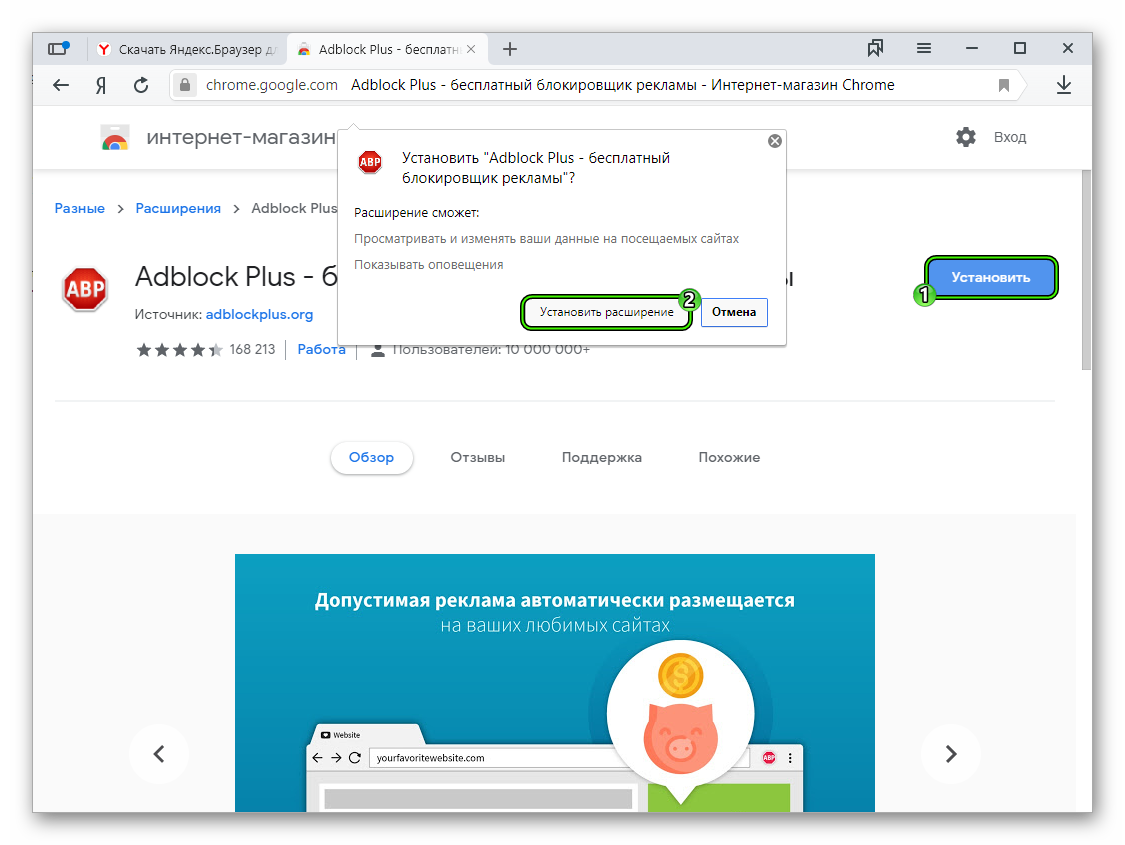
Task: Switch to the Скачать Яндекс.Браузер tab
Action: (187, 49)
